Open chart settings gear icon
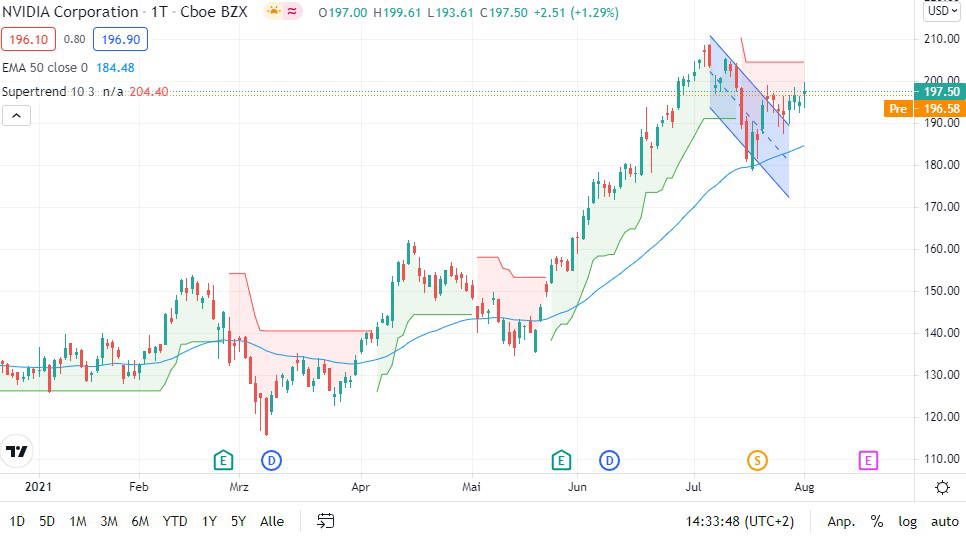This screenshot has height=536, width=966. [x=942, y=487]
